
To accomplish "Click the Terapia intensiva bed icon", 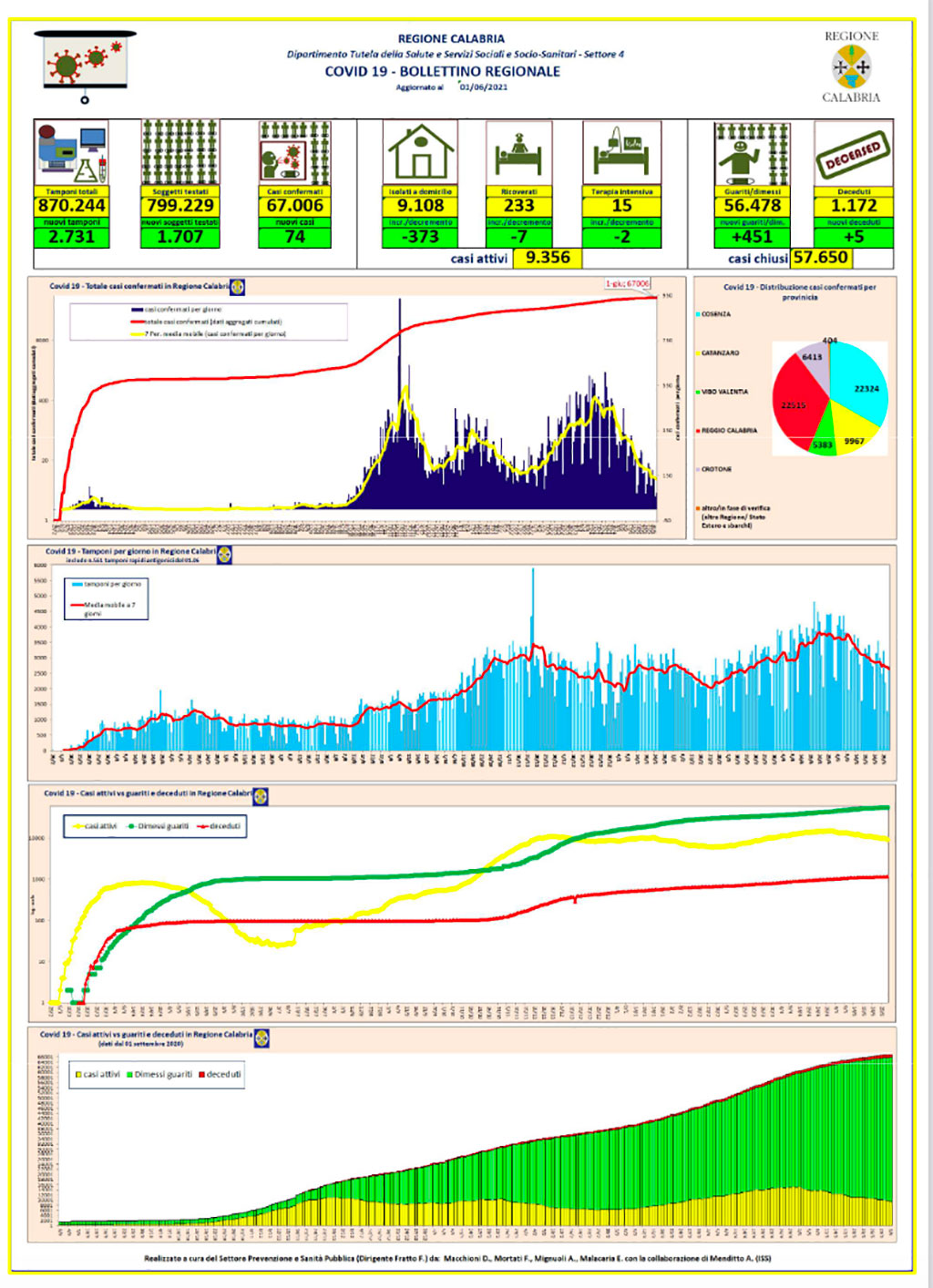I will click(621, 152).
